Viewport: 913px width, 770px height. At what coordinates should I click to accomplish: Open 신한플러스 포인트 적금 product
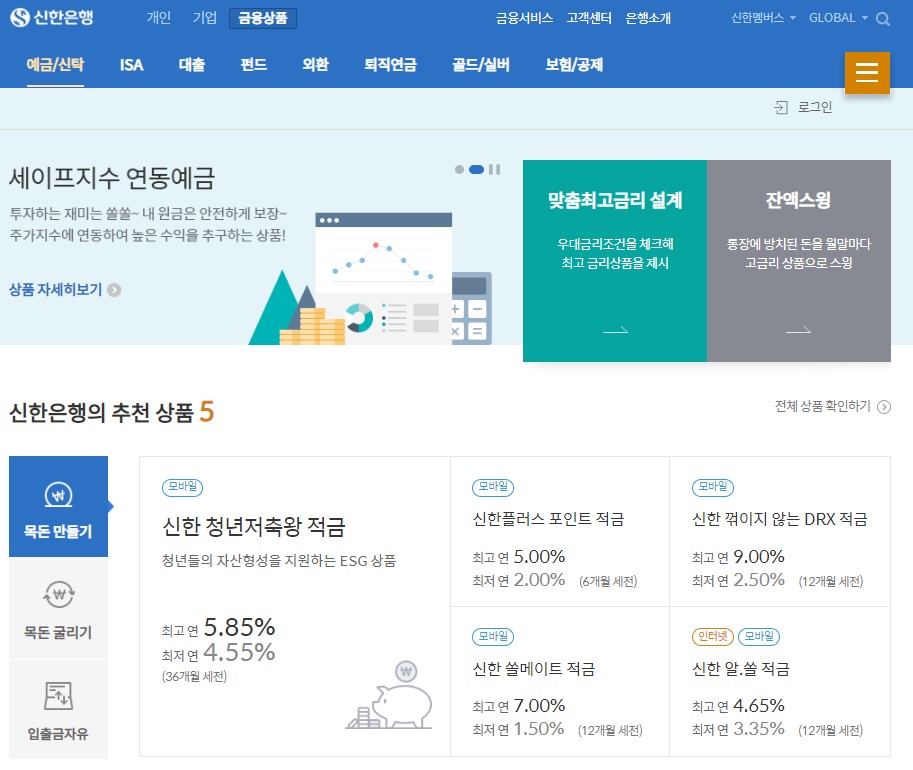tap(548, 519)
